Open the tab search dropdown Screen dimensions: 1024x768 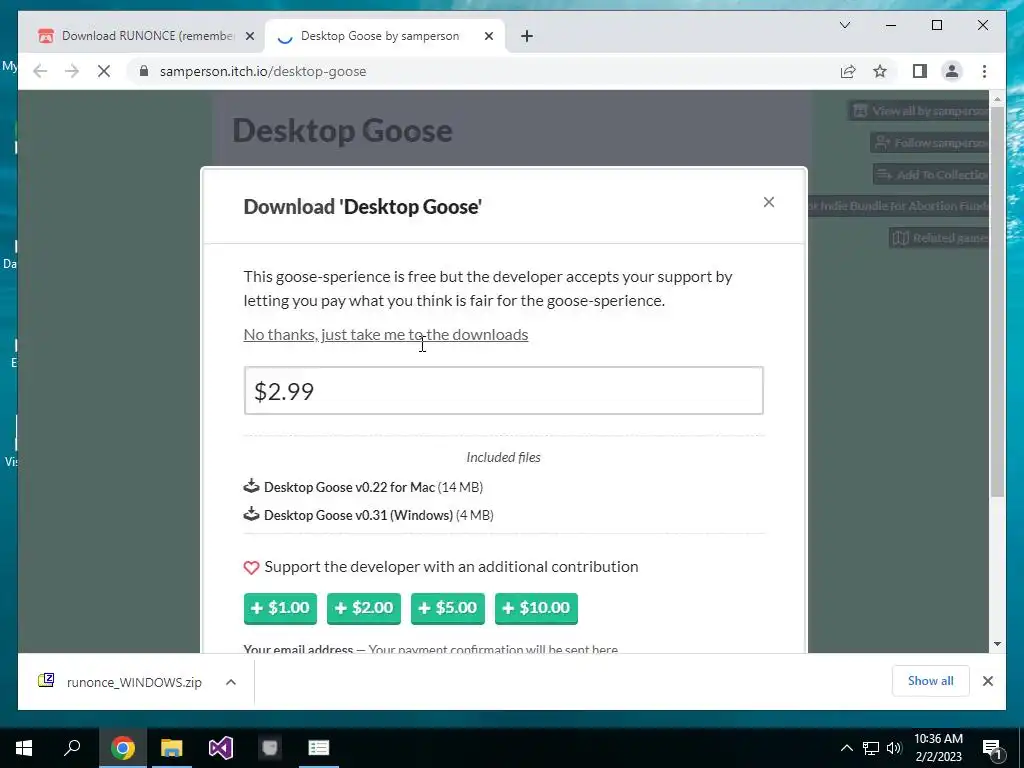click(844, 25)
